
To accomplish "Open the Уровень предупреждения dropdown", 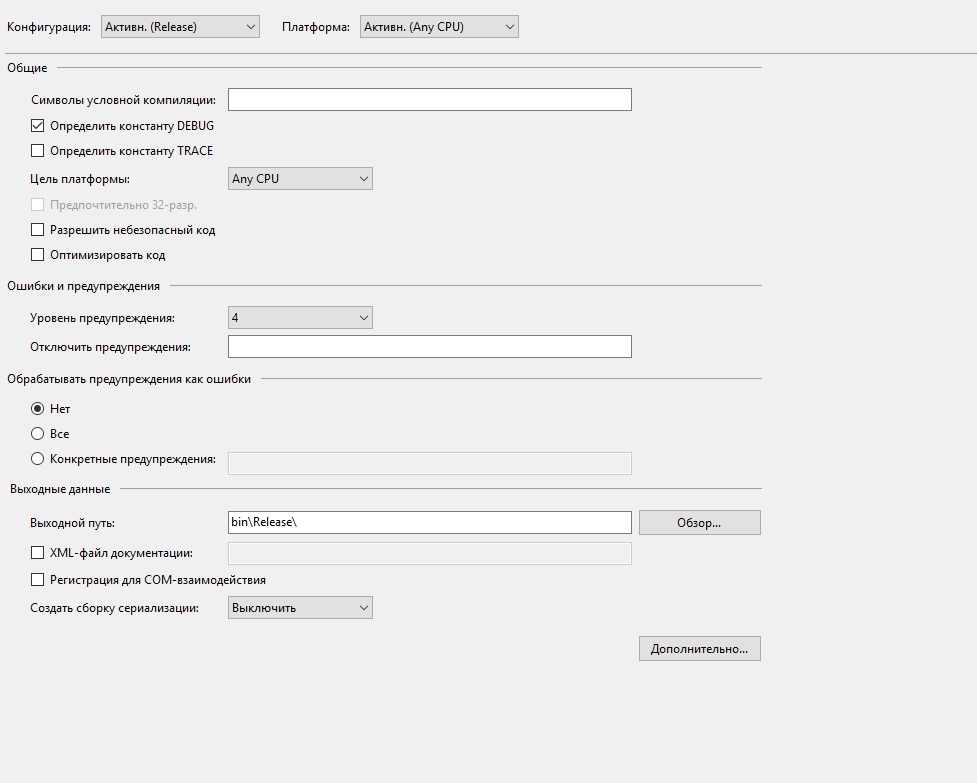I will [300, 318].
